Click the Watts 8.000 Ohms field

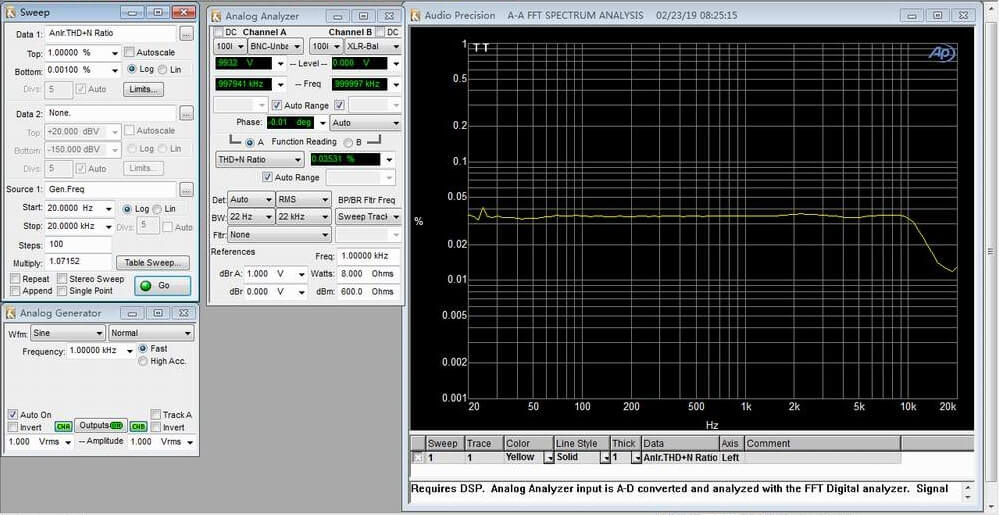(369, 273)
